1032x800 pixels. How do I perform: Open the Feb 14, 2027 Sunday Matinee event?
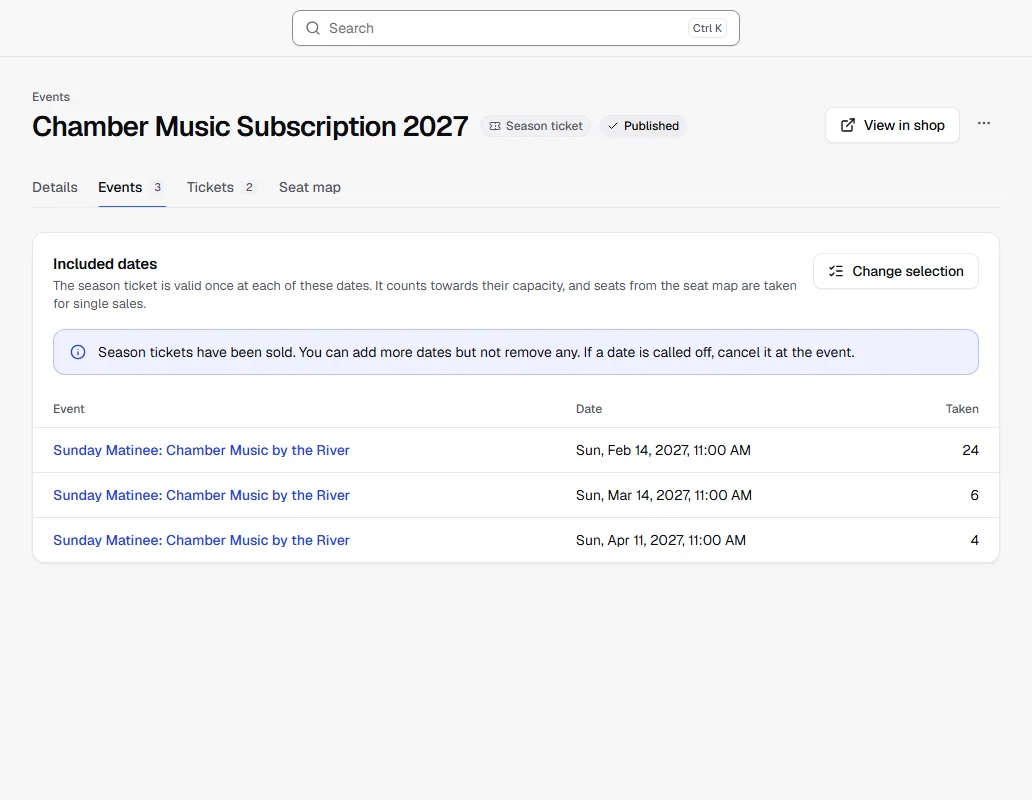(201, 450)
